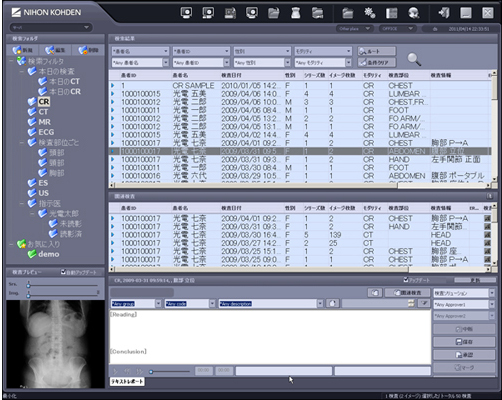Click the magnifying glass search icon

414,59
